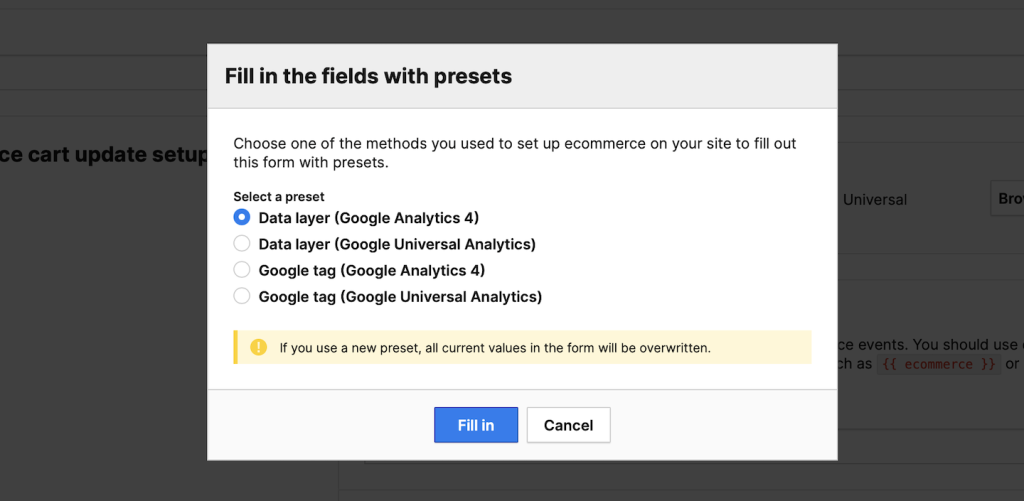Click the 'Fill in the fields with presets' title
The width and height of the screenshot is (1024, 501).
tap(368, 76)
